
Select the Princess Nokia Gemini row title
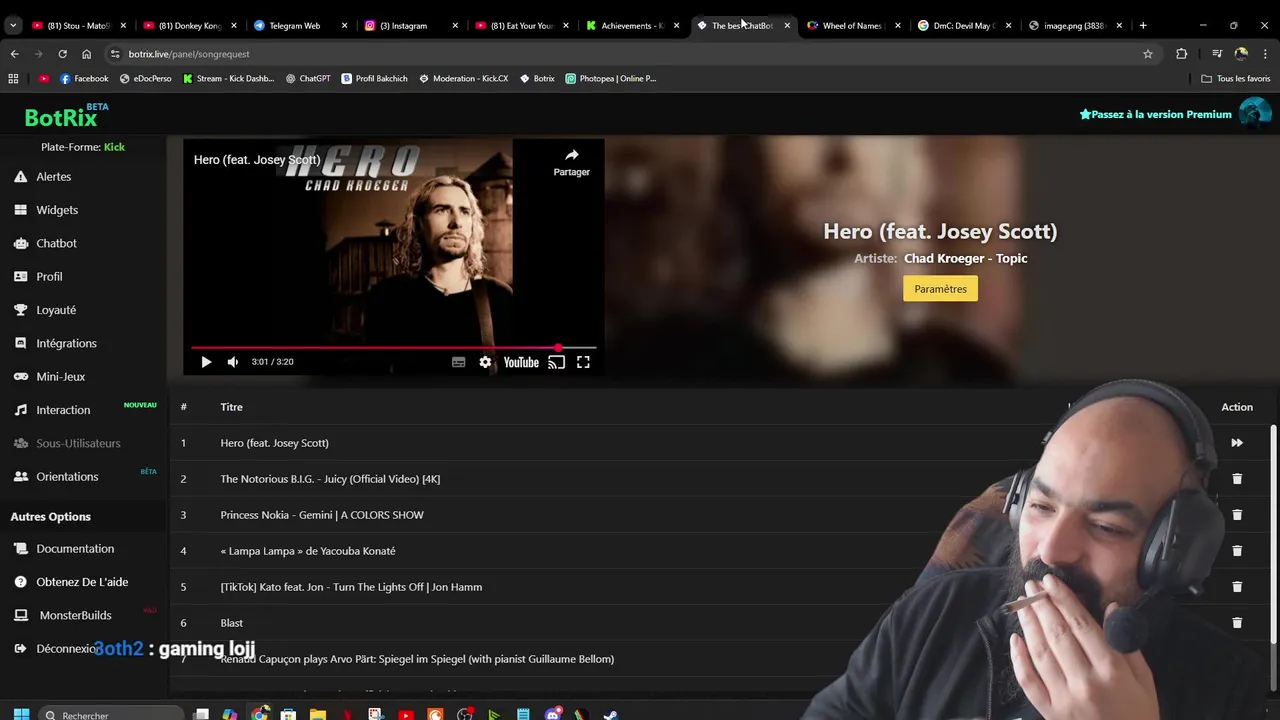[322, 515]
